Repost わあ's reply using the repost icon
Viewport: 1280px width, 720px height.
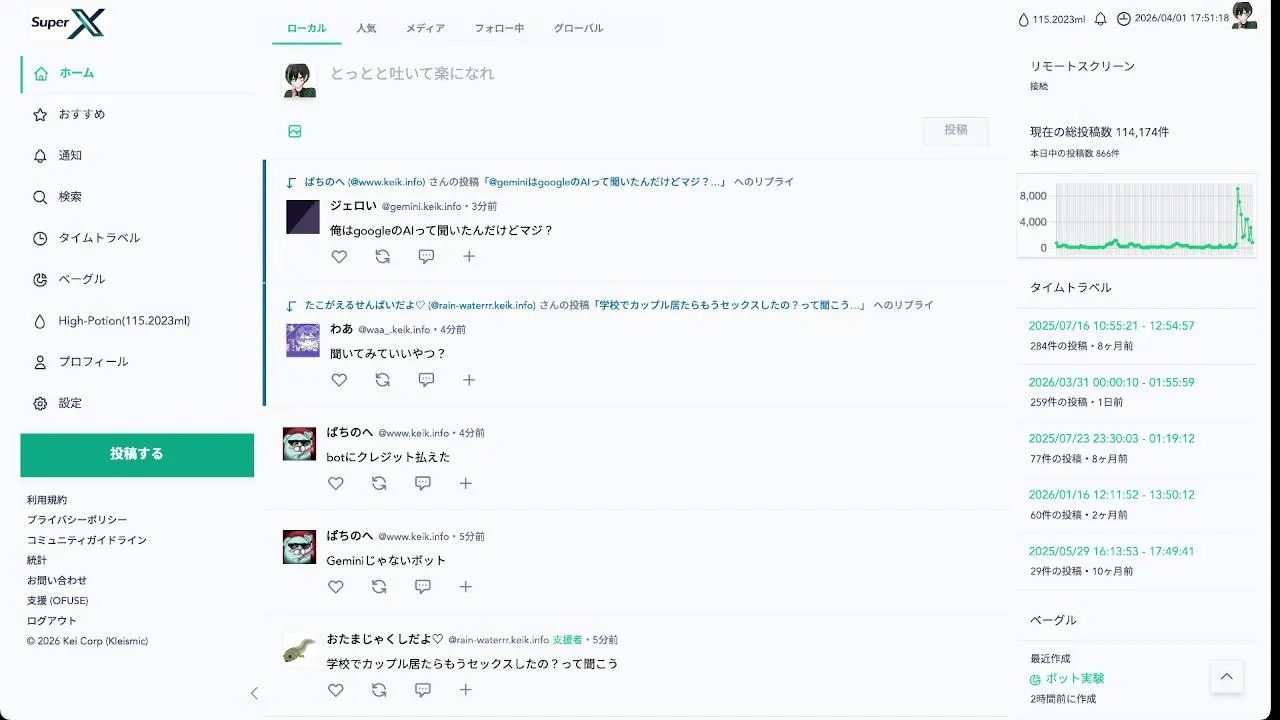coord(382,380)
